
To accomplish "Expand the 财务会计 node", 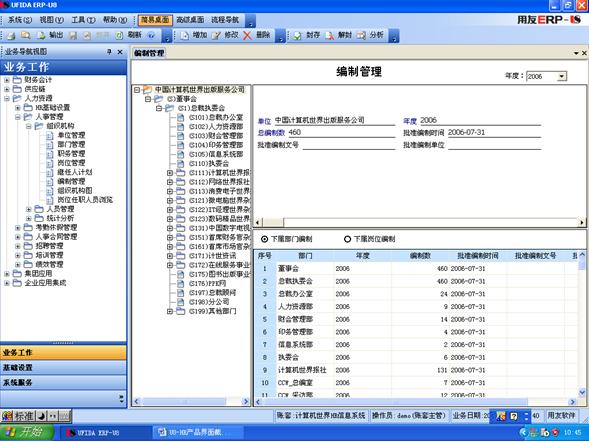I will pos(7,80).
